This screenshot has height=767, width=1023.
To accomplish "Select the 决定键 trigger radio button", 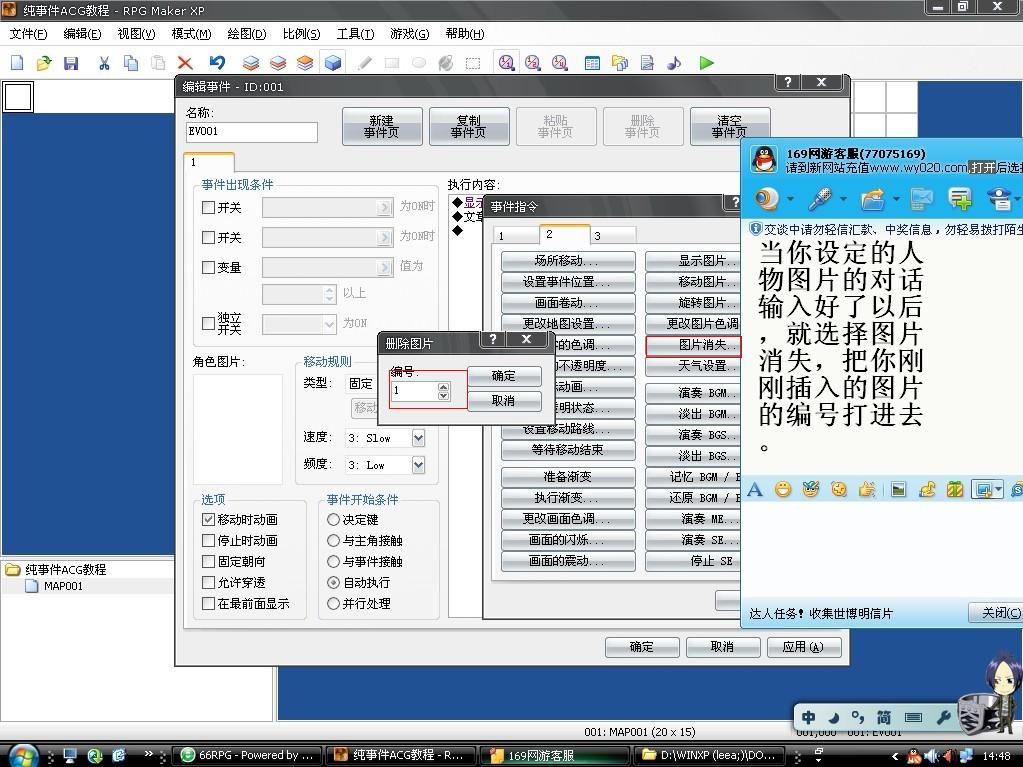I will point(333,519).
